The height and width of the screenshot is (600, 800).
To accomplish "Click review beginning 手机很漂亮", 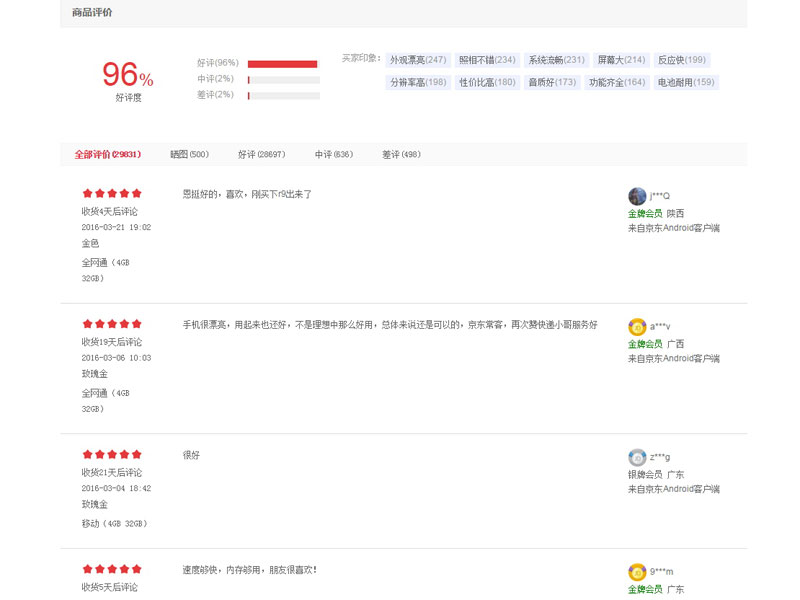I will click(390, 325).
